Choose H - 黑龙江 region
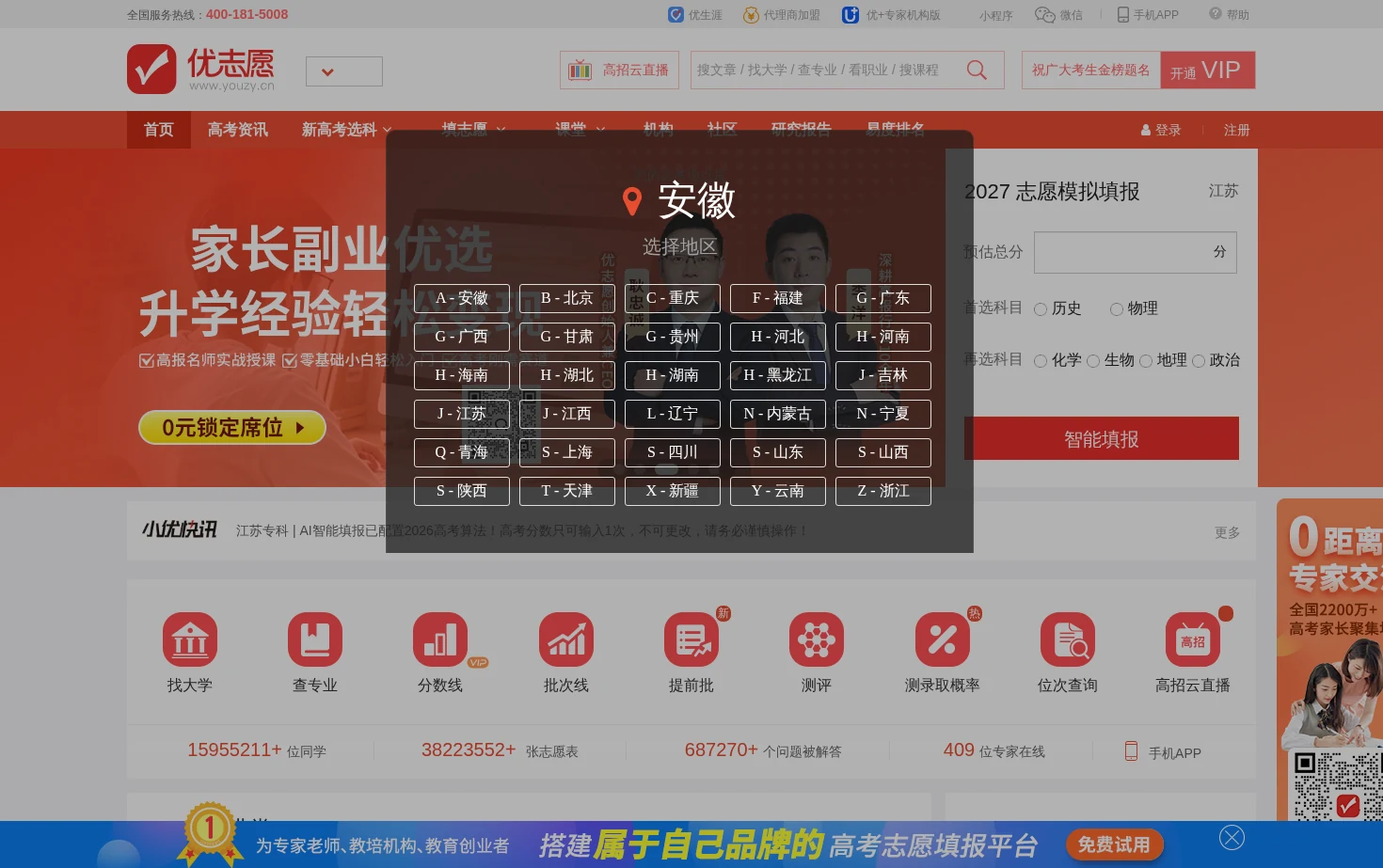 point(778,375)
